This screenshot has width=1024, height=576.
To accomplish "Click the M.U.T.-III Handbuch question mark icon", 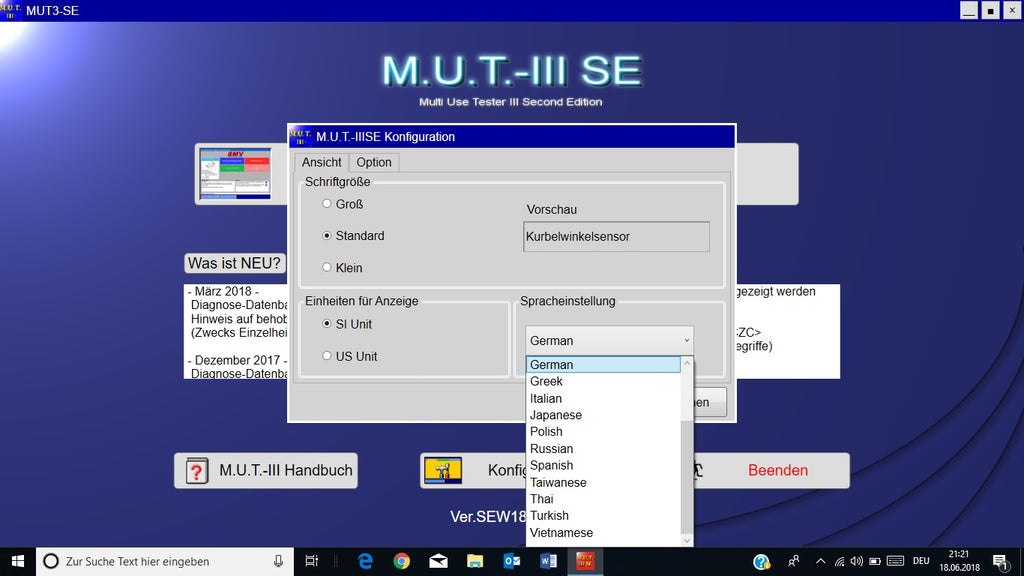I will click(x=197, y=470).
